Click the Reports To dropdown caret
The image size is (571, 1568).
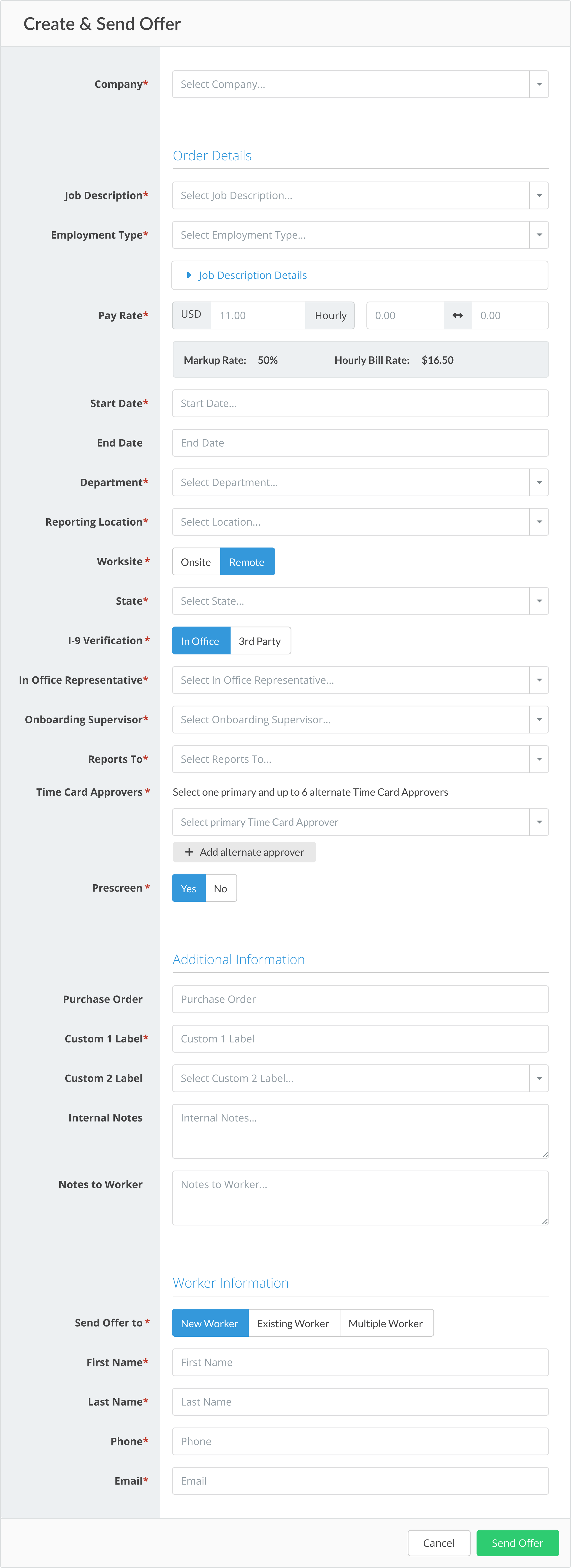tap(539, 759)
